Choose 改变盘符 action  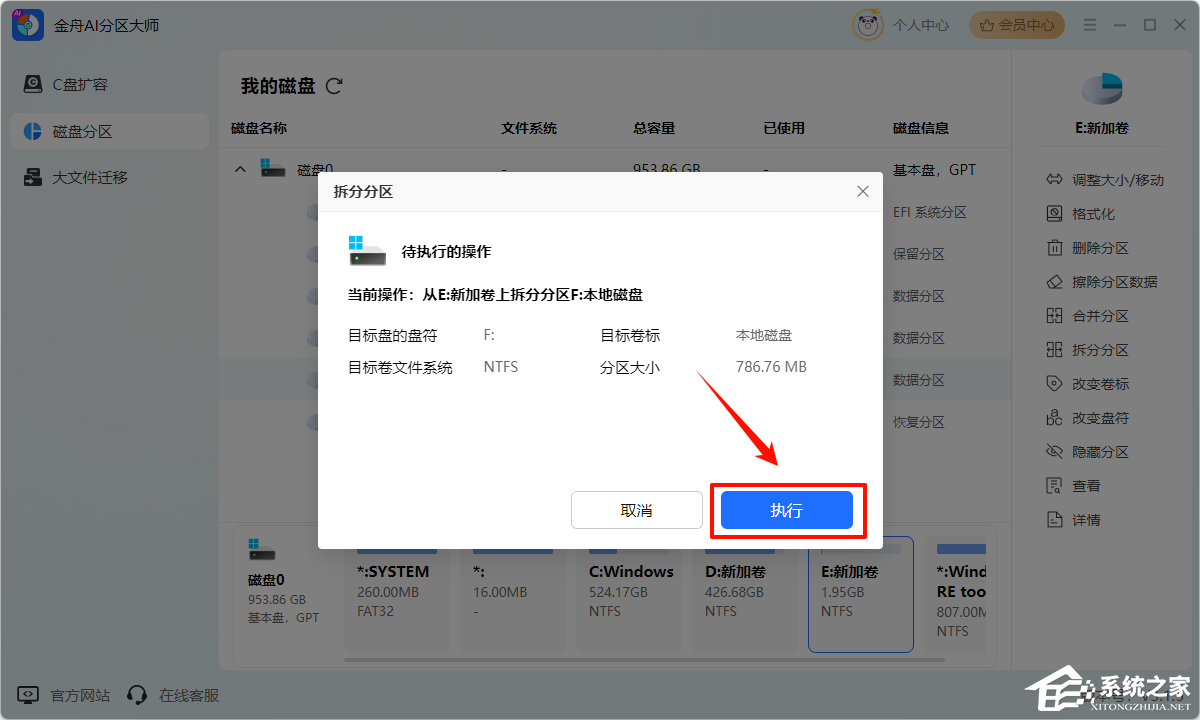1087,418
